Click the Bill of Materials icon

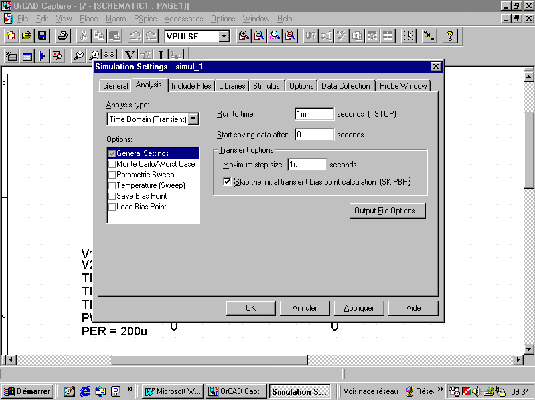[x=389, y=36]
